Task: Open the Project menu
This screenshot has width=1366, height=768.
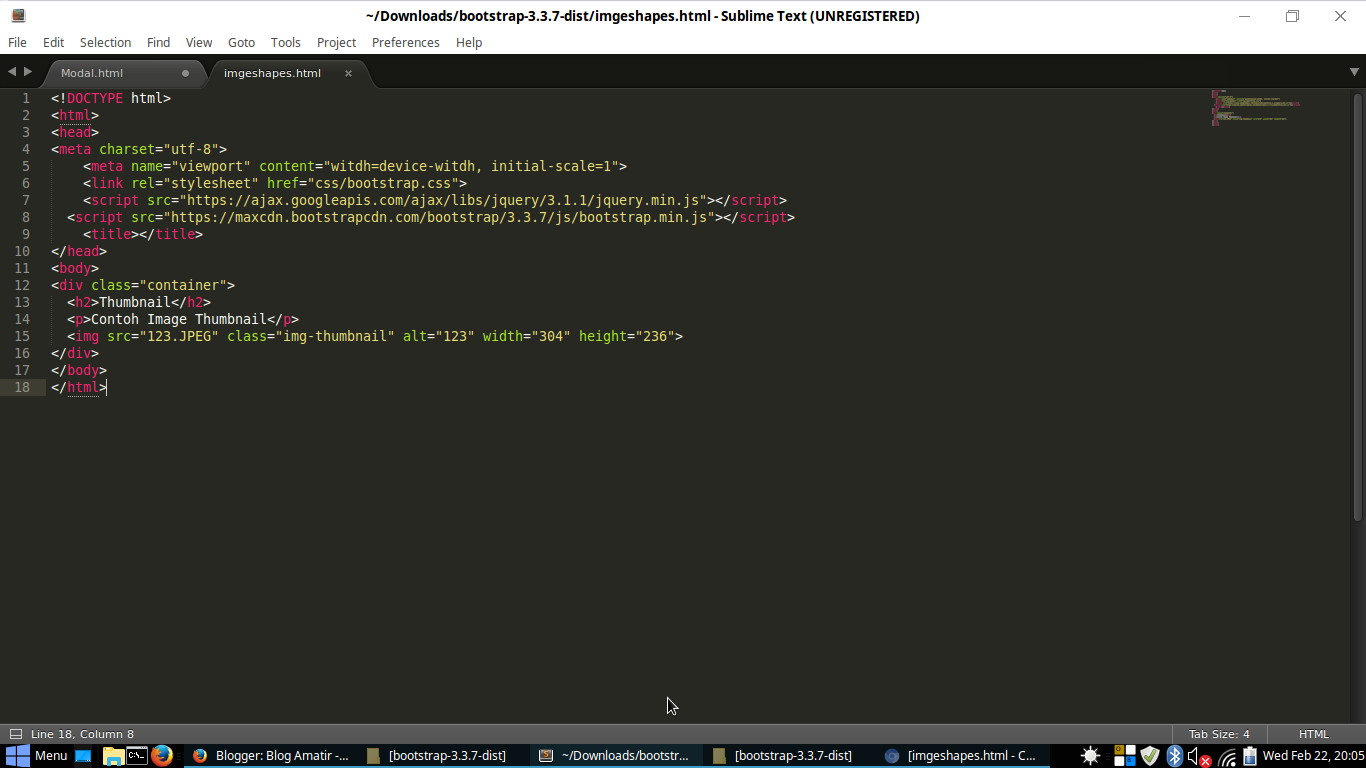Action: 336,43
